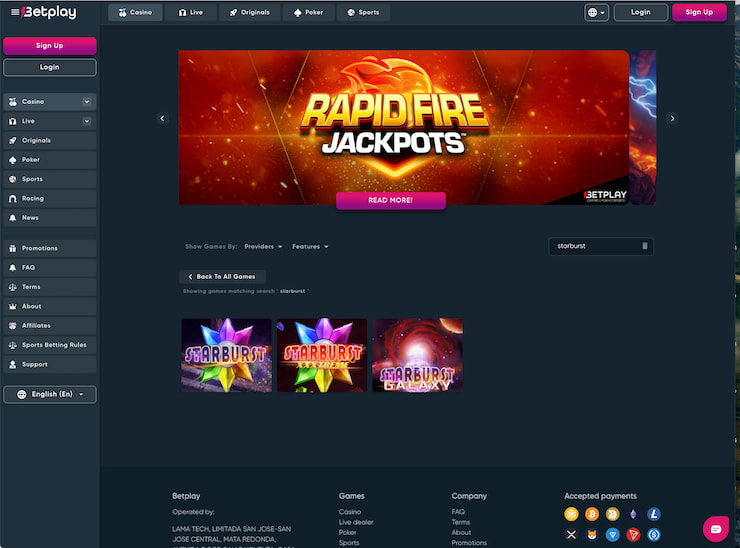The width and height of the screenshot is (740, 548).
Task: Click Back To All Games button
Action: coord(222,276)
